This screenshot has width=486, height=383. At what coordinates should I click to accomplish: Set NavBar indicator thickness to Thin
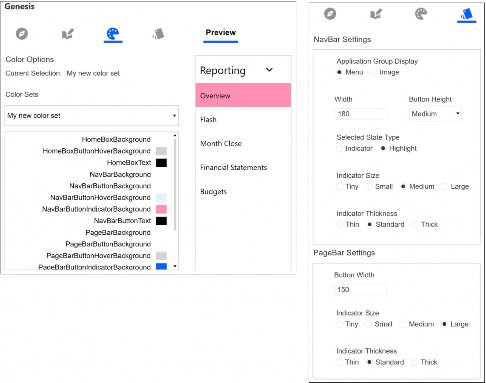(339, 224)
